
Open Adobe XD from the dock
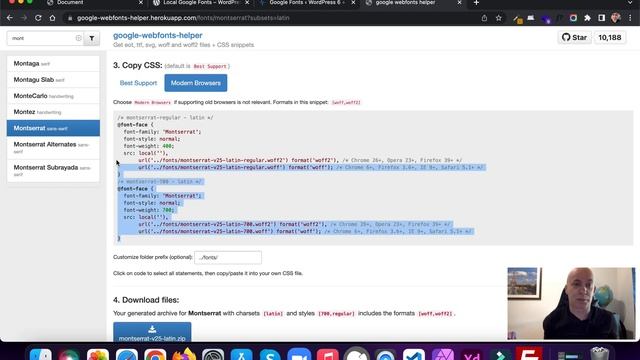[x=471, y=354]
